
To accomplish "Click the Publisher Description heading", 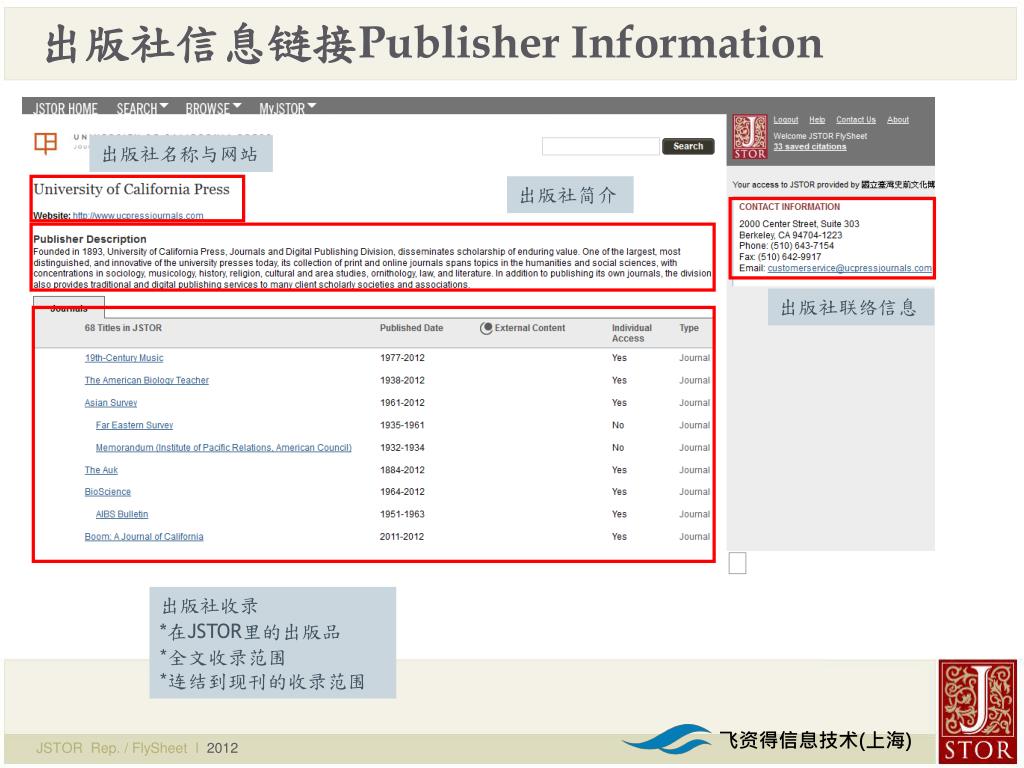I will click(90, 239).
